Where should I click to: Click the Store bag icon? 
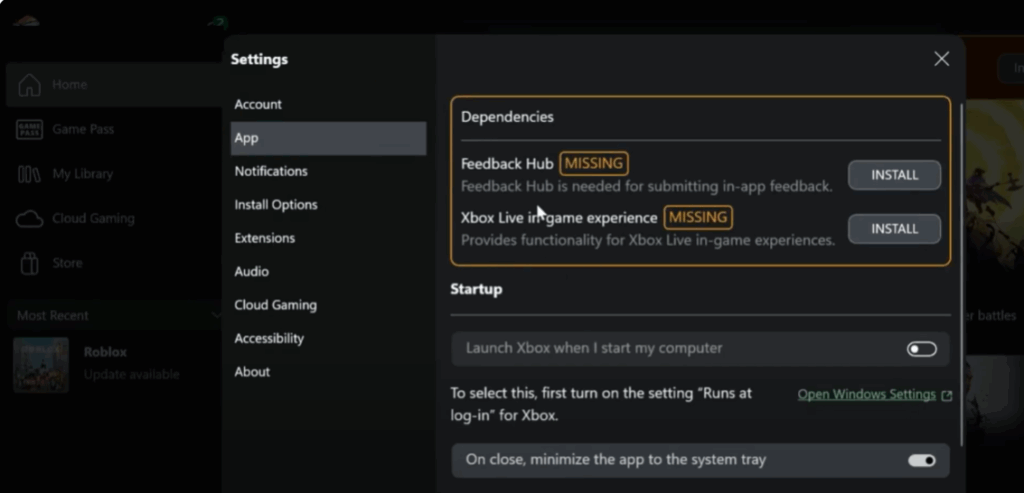coord(29,263)
